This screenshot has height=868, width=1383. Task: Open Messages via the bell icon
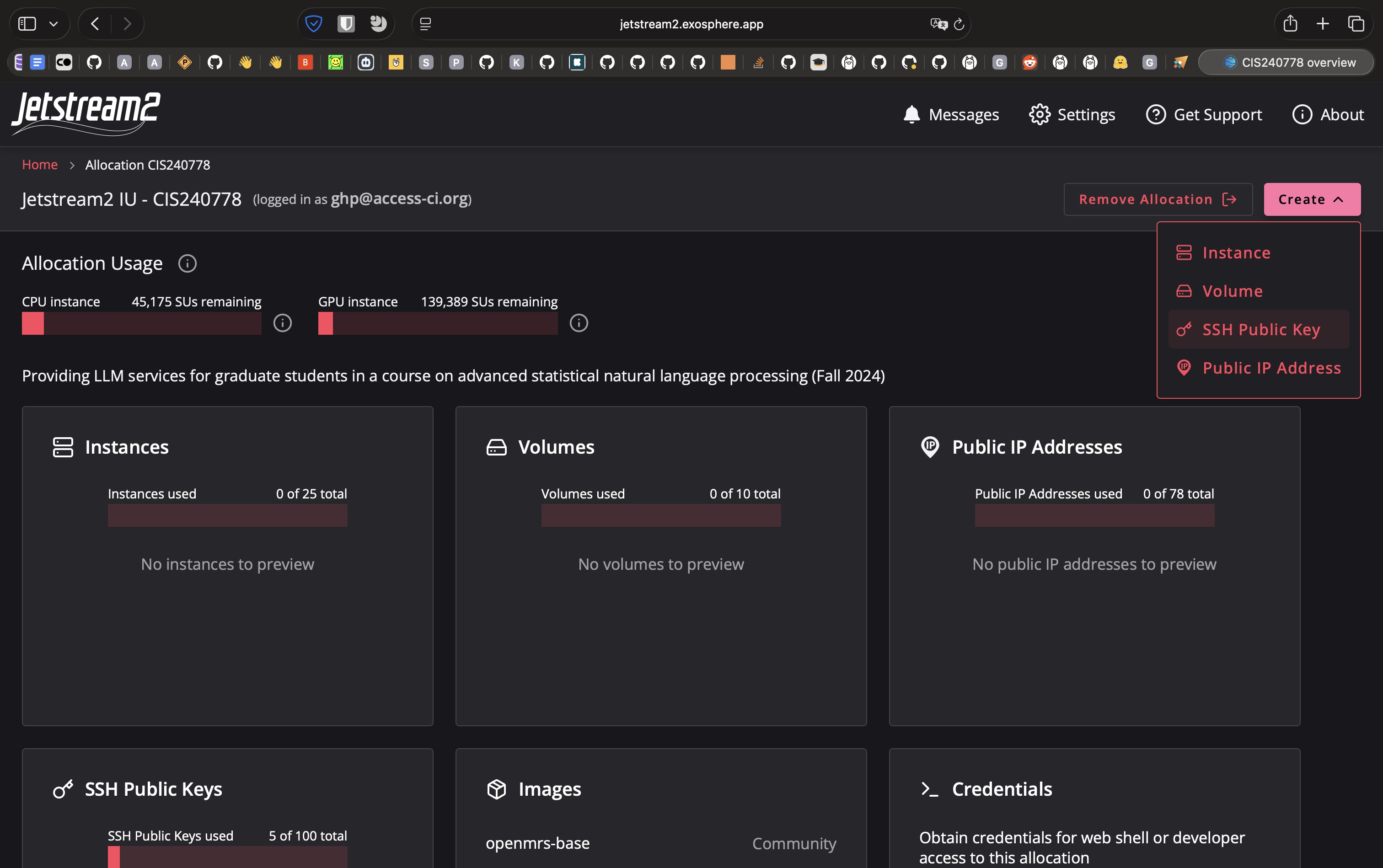coord(911,114)
